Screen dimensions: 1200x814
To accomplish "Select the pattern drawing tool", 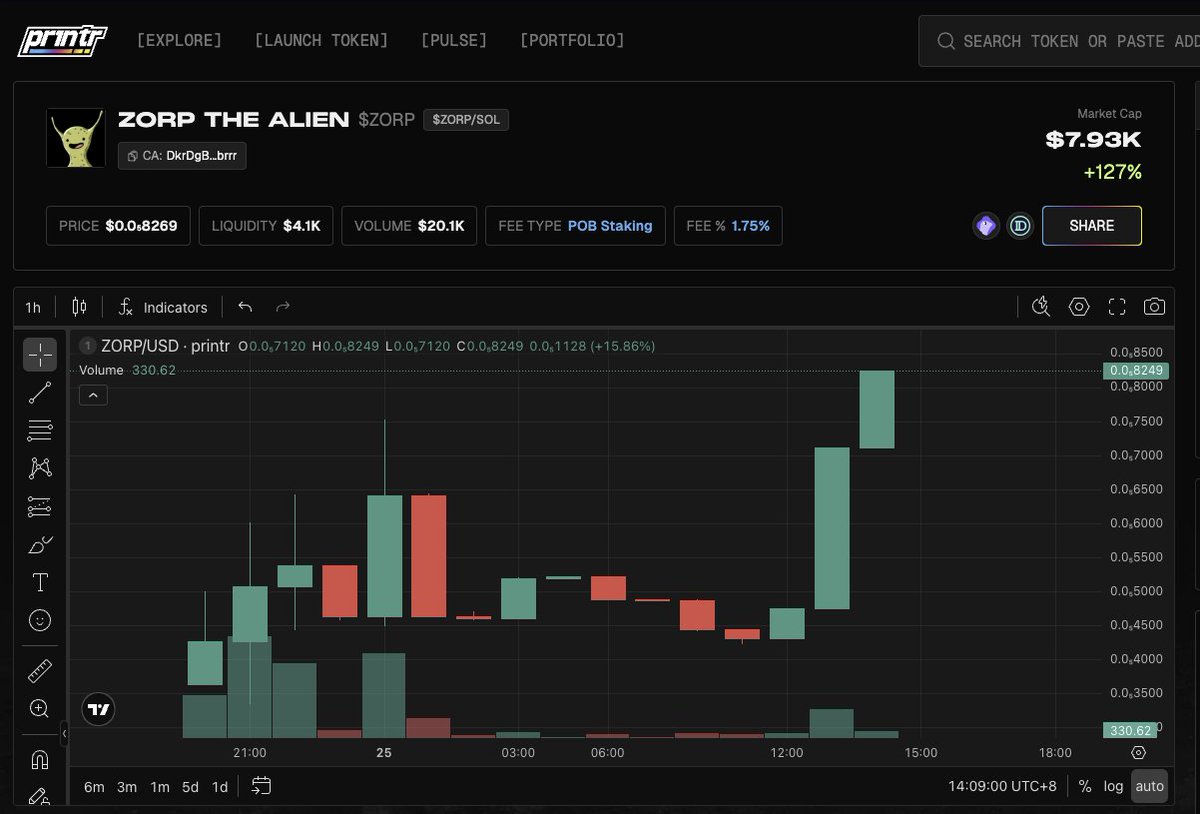I will [40, 468].
